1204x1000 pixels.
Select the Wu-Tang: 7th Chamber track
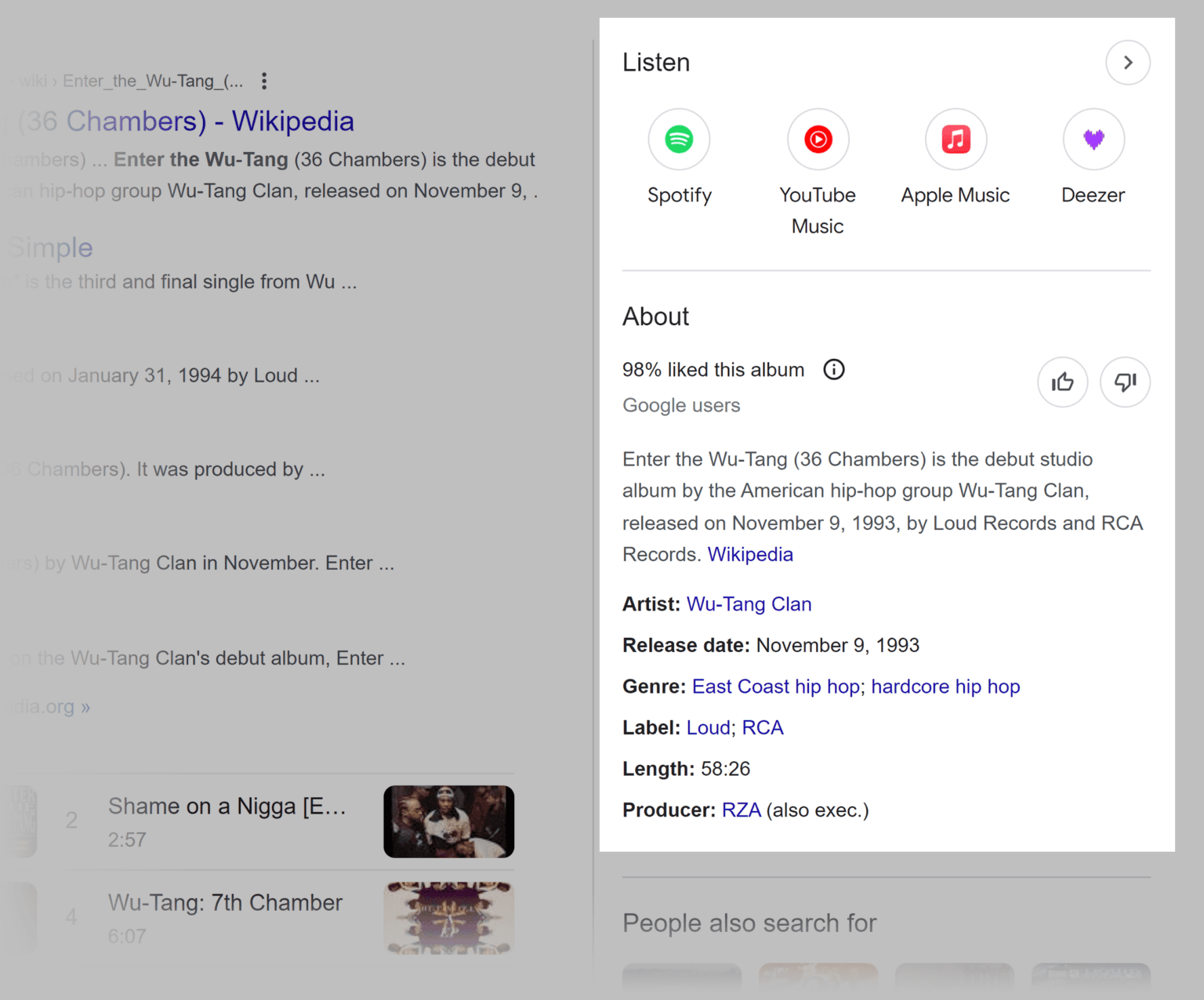point(225,903)
